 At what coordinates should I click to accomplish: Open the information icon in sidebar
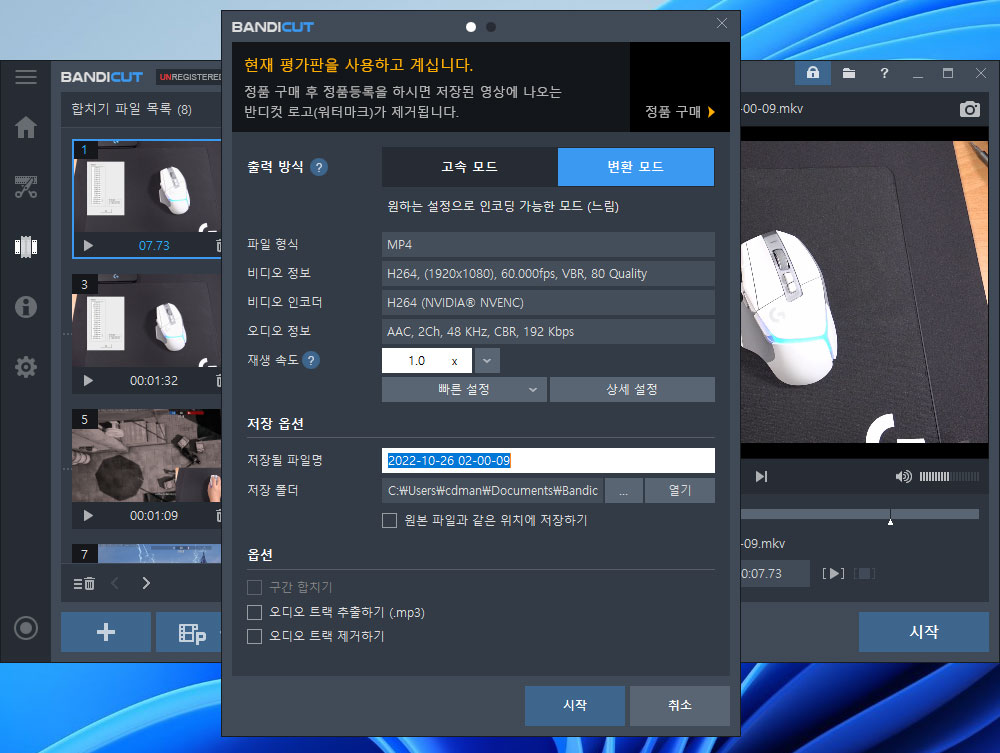[x=26, y=307]
